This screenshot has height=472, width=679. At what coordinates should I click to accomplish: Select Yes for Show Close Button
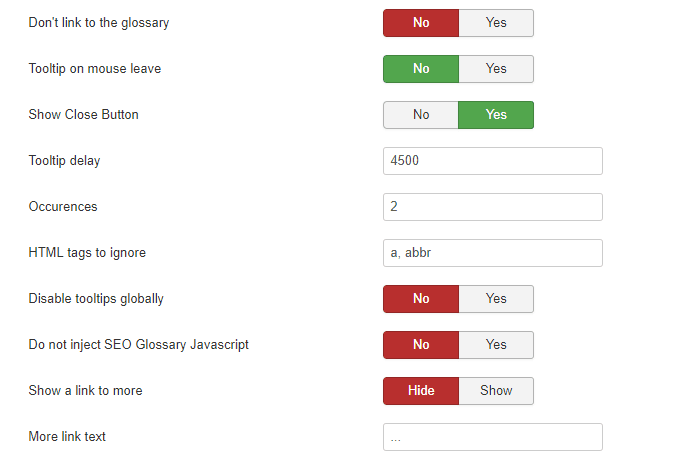click(x=496, y=115)
